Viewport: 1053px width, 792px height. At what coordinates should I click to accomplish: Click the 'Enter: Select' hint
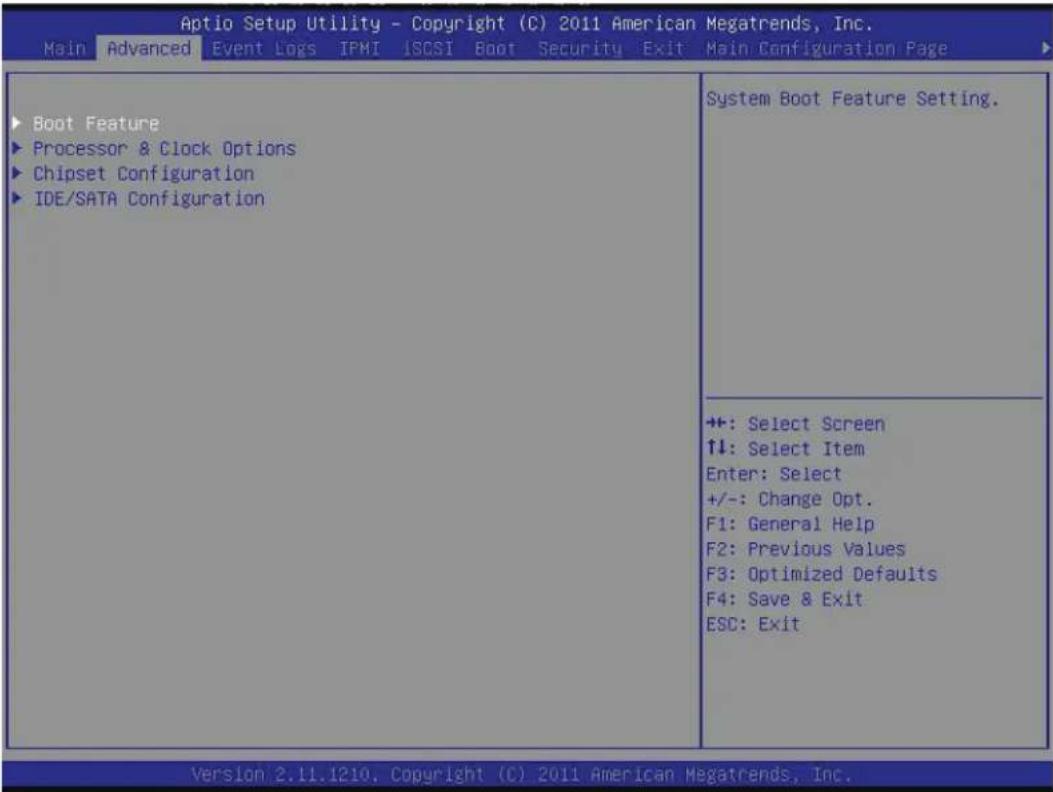pyautogui.click(x=773, y=474)
